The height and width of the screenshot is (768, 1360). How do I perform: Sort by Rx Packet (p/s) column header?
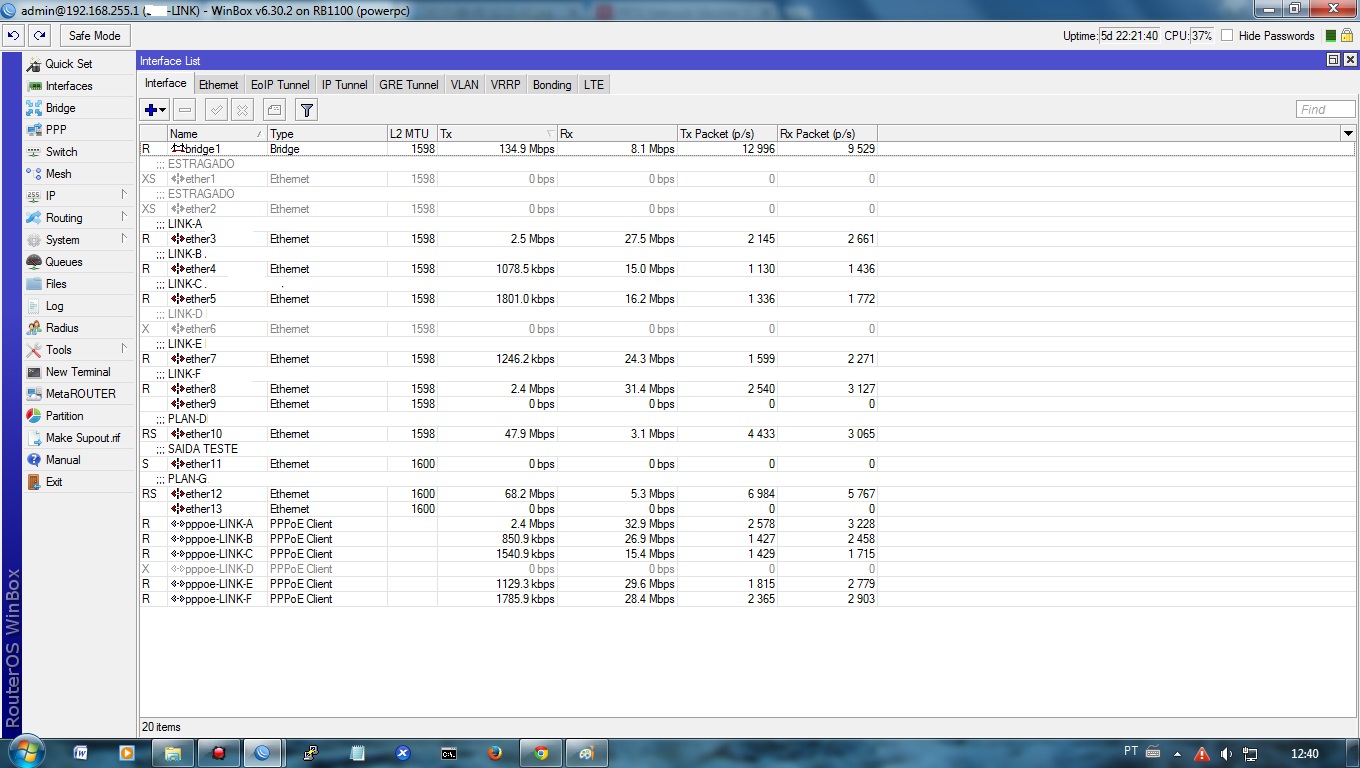827,134
